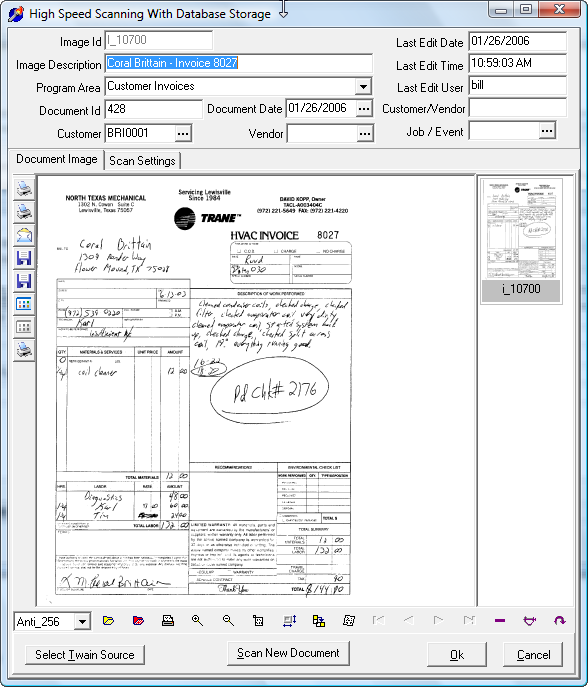Image resolution: width=588 pixels, height=687 pixels.
Task: Click the empty Vendor field
Action: [x=322, y=134]
